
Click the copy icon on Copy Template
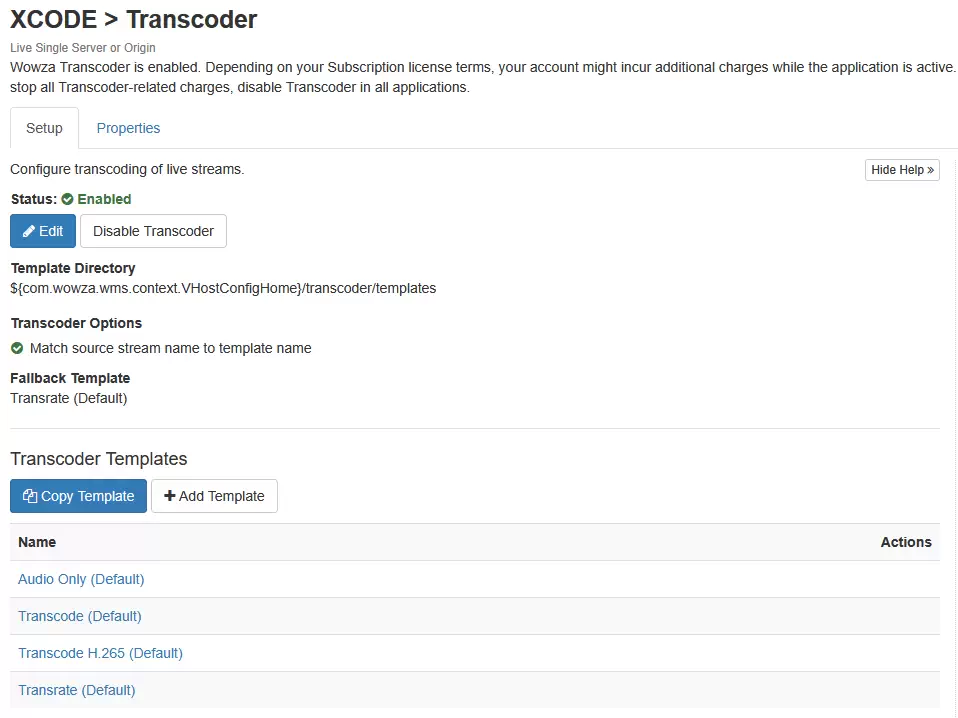pos(30,496)
